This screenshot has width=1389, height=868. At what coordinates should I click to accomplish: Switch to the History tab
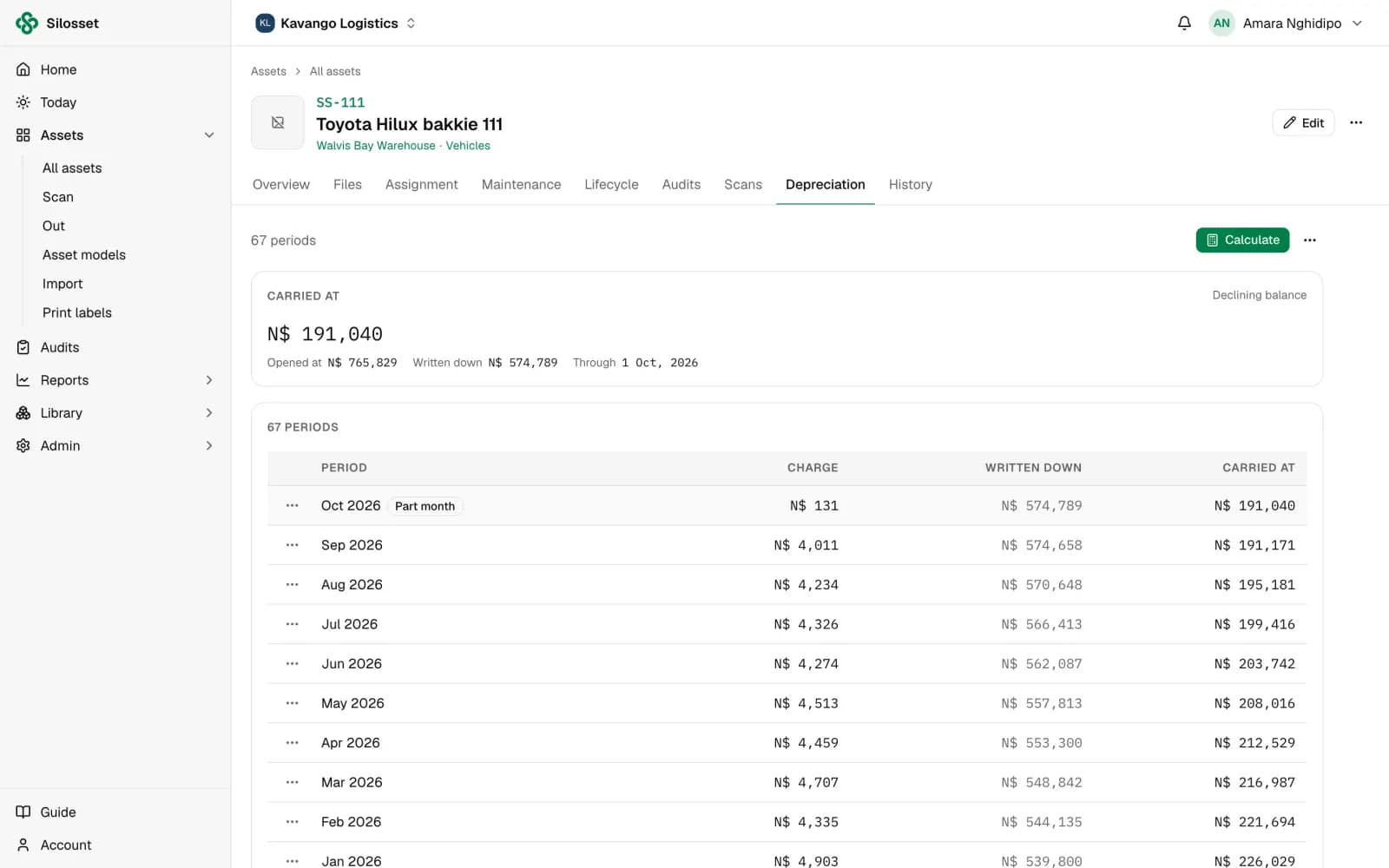point(911,185)
